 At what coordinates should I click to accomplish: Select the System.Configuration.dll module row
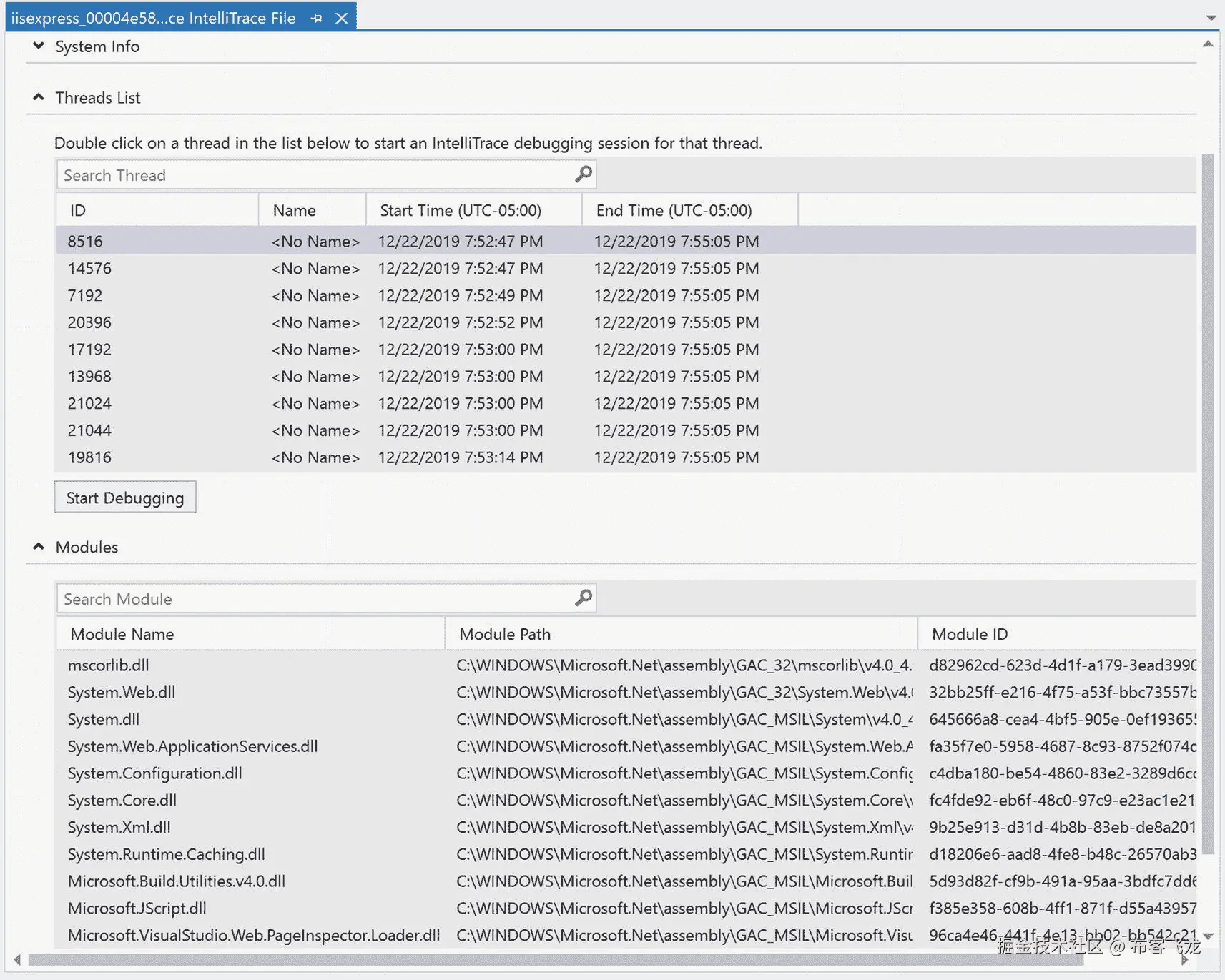(626, 774)
